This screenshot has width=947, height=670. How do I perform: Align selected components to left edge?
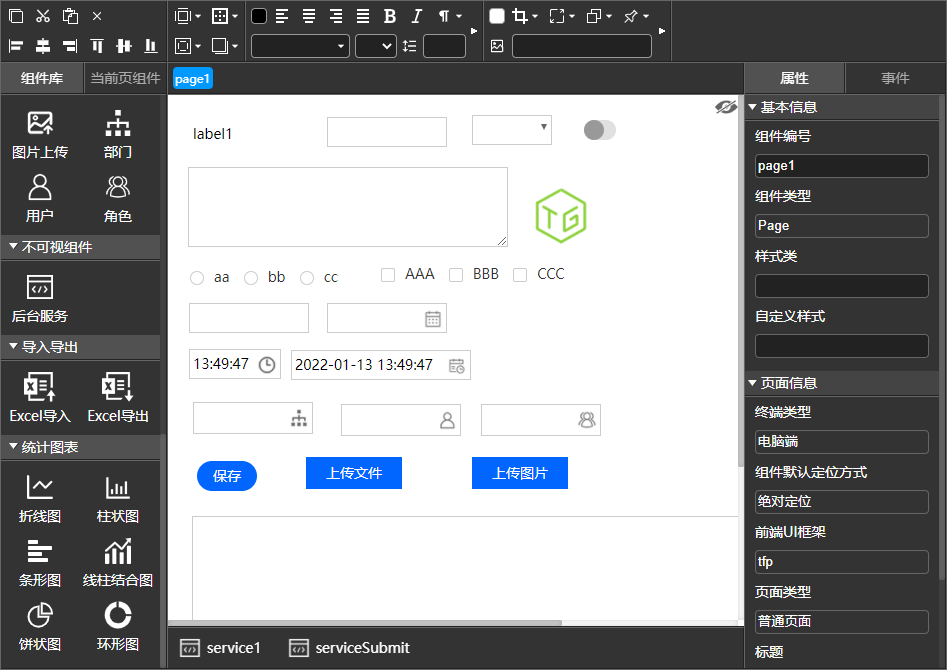16,46
